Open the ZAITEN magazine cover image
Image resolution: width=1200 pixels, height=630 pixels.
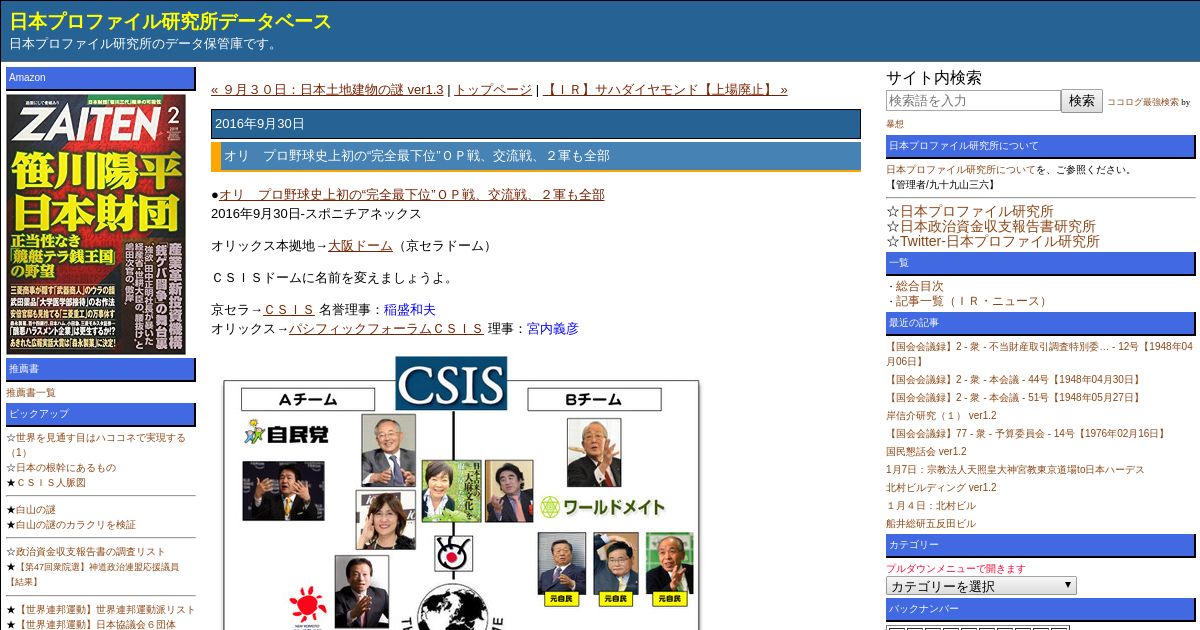(x=96, y=224)
